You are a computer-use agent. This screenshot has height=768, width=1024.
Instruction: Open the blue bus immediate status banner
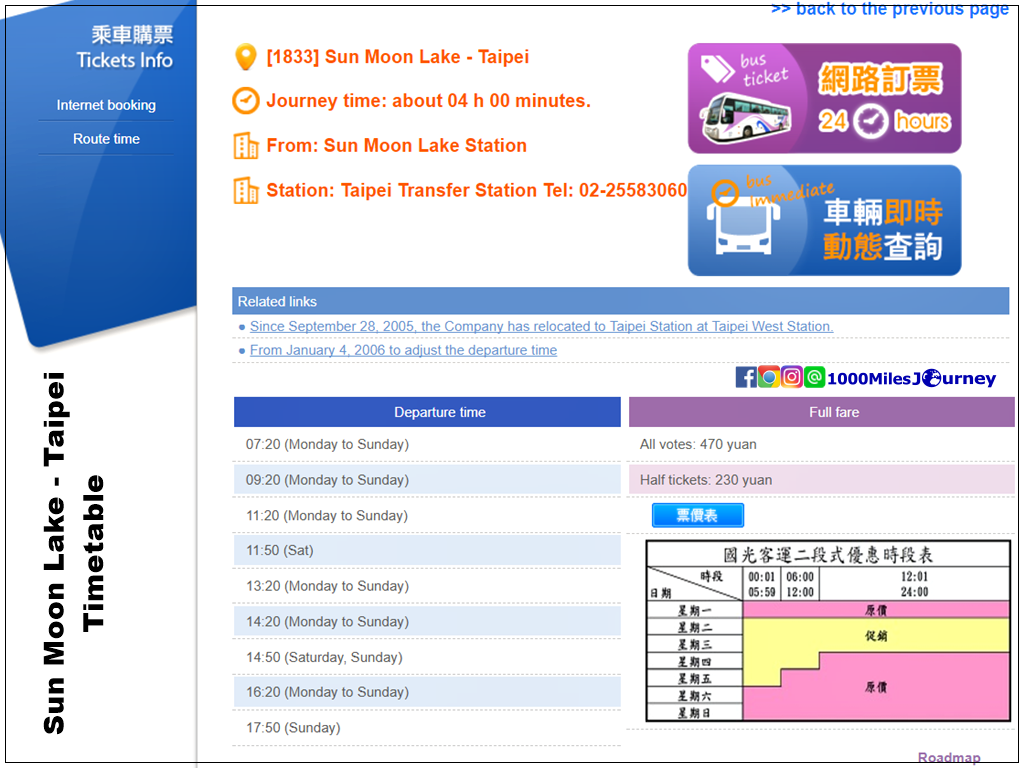[x=824, y=220]
